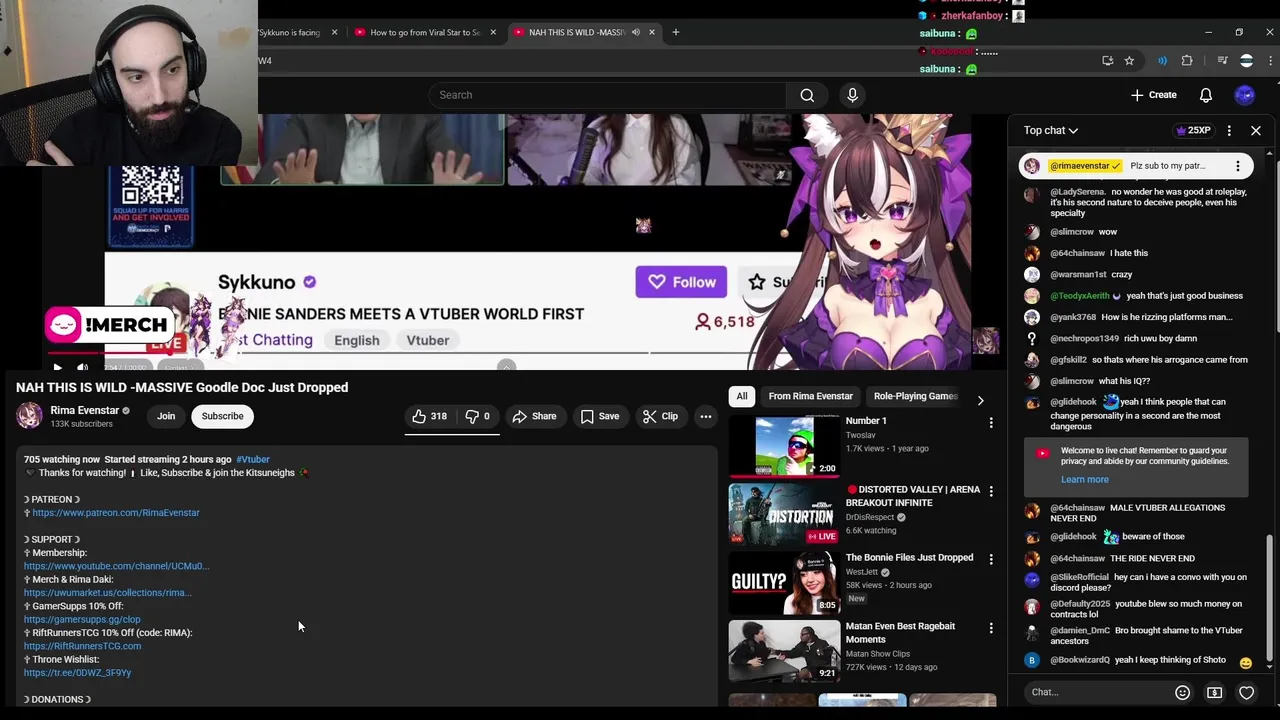This screenshot has width=1280, height=720.
Task: Open more actions ellipsis below video
Action: point(706,416)
